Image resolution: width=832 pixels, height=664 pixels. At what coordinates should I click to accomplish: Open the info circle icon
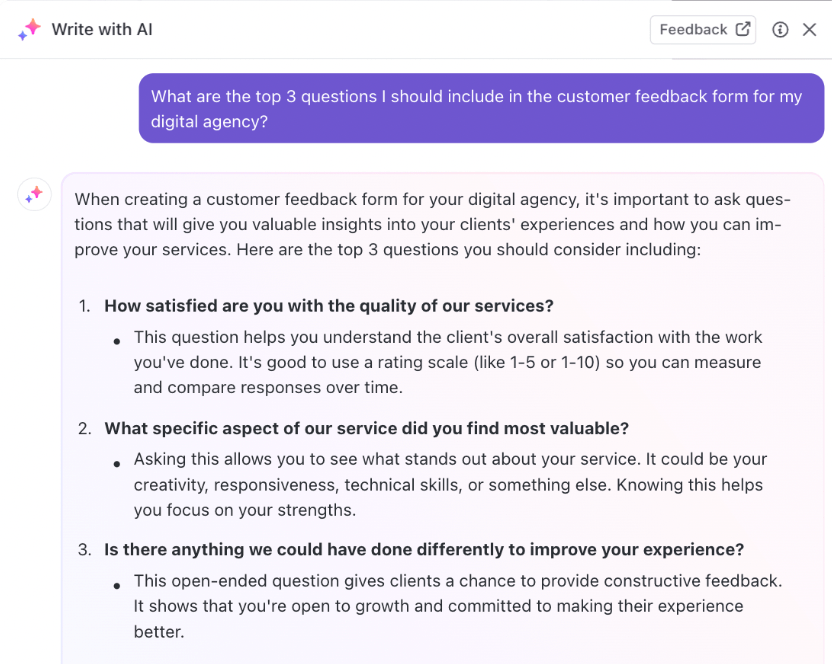(780, 30)
